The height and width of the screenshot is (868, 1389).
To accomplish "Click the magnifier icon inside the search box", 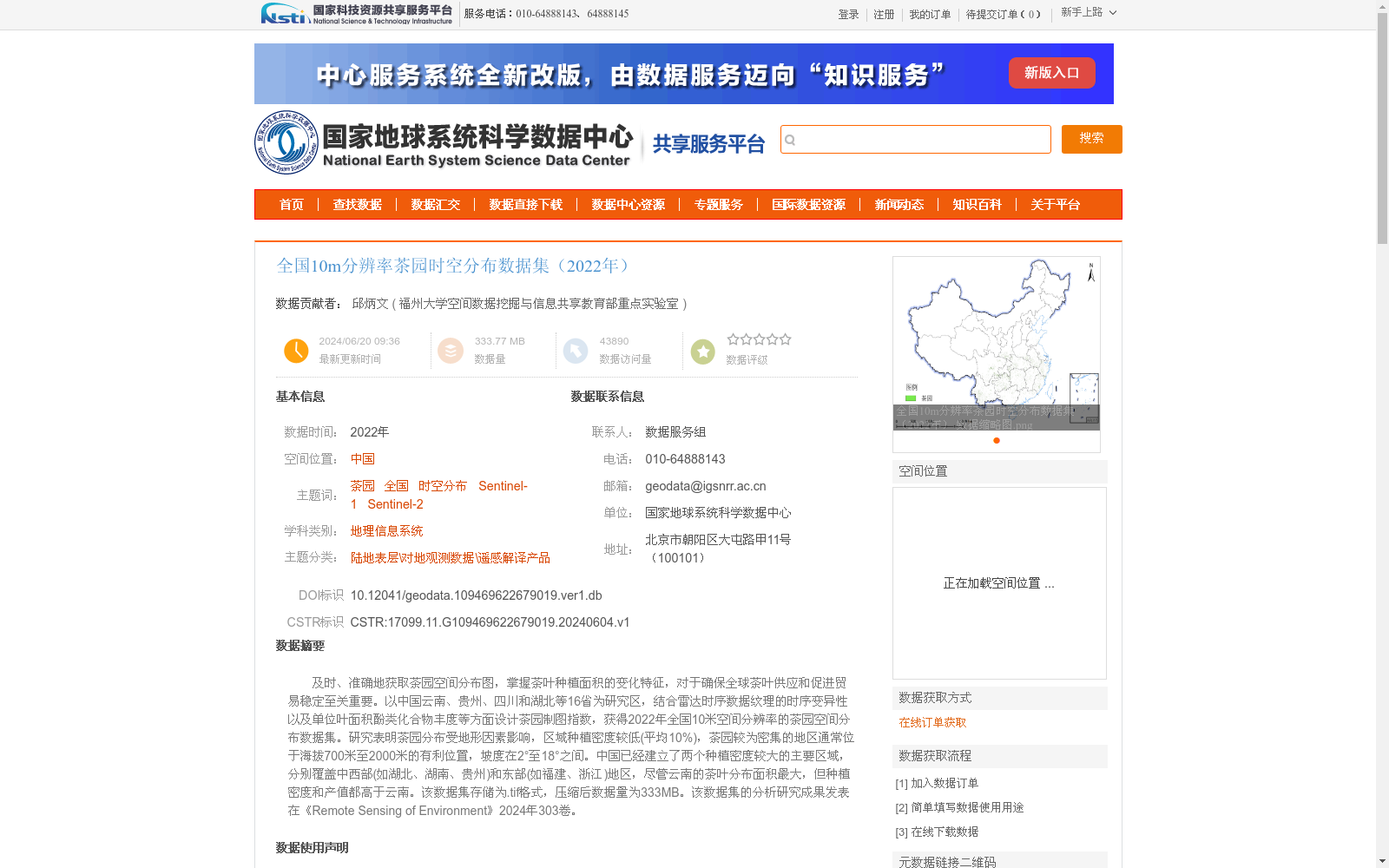I will 788,139.
